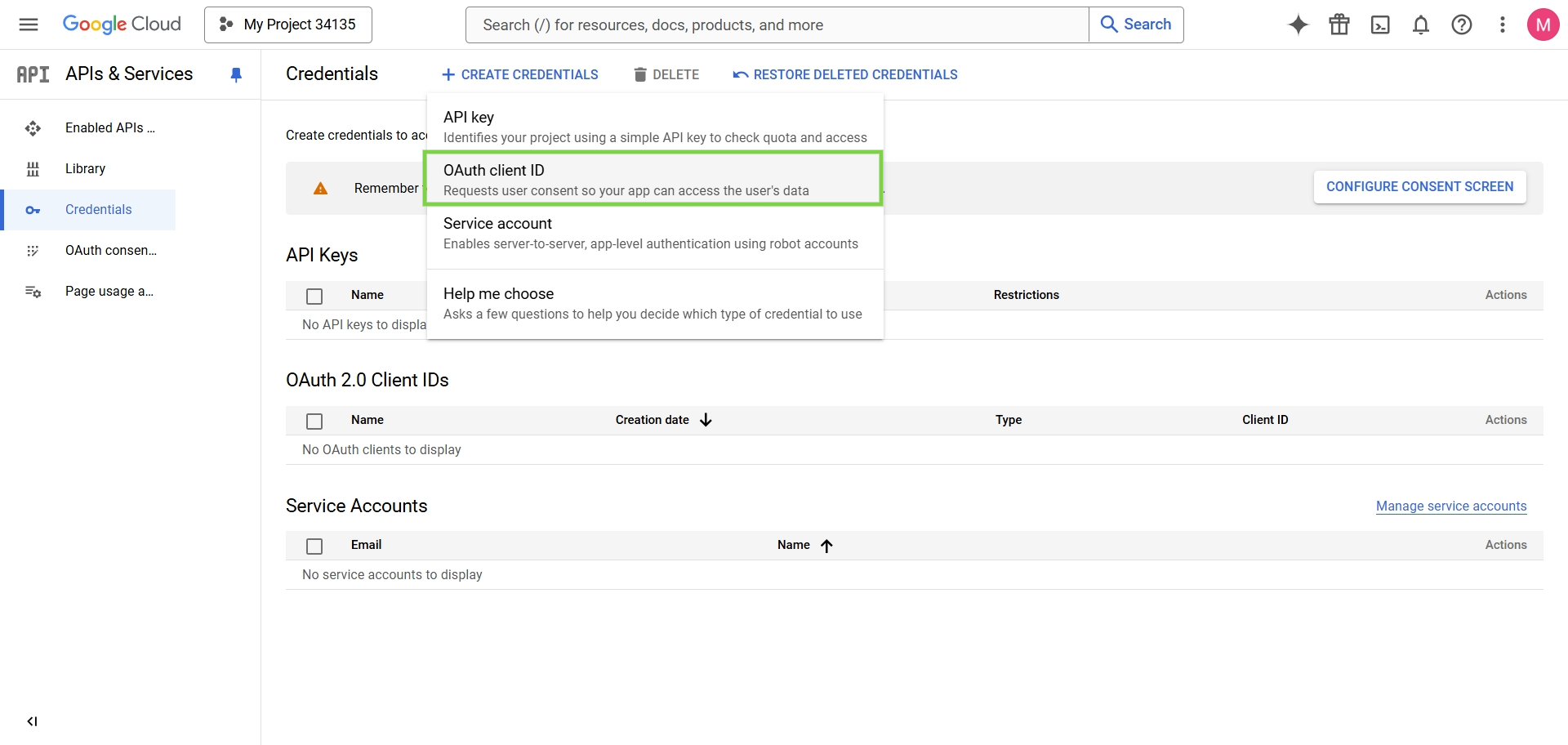The width and height of the screenshot is (1568, 745).
Task: Select all API keys checkbox
Action: pyautogui.click(x=314, y=296)
